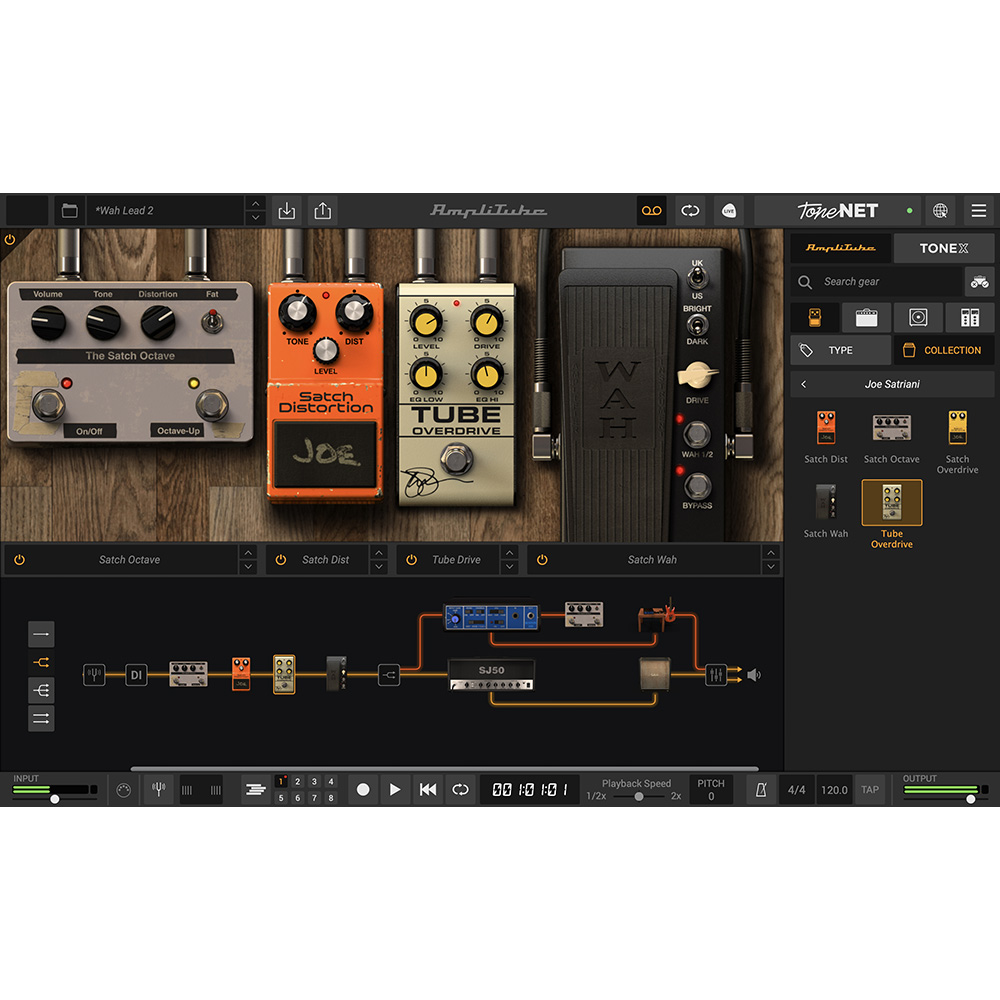Image resolution: width=1000 pixels, height=1000 pixels.
Task: Toggle power for Satch Wah slot
Action: 542,559
